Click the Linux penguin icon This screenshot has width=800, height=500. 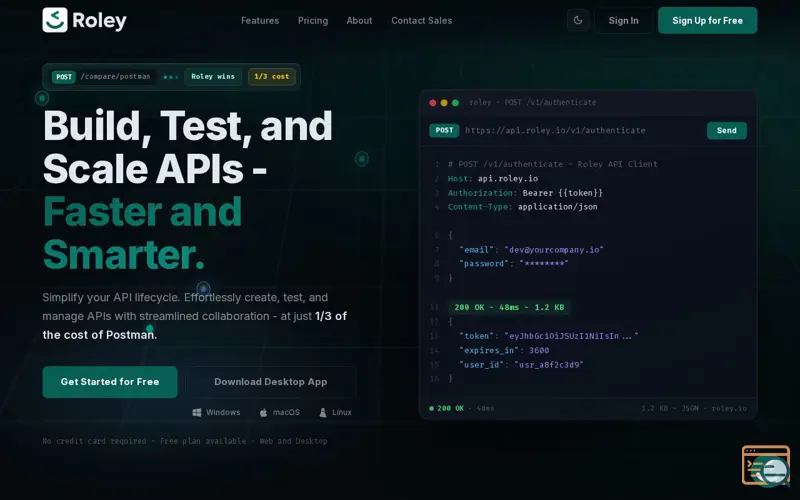pos(322,412)
